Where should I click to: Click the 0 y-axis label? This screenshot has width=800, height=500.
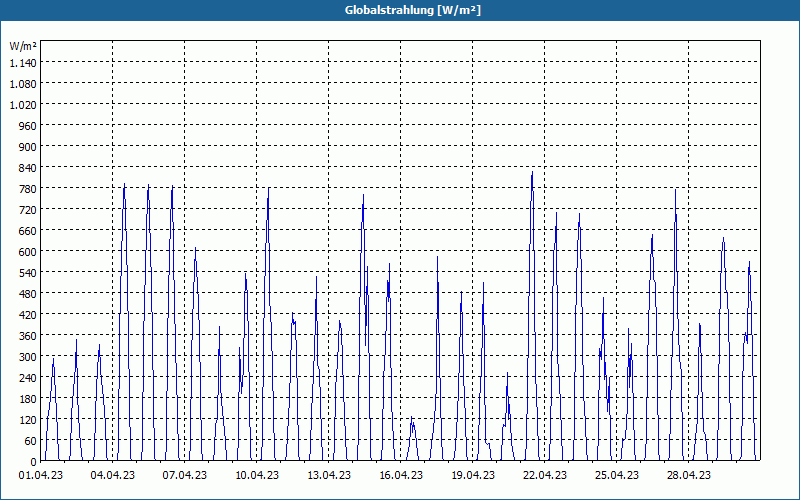(34, 462)
